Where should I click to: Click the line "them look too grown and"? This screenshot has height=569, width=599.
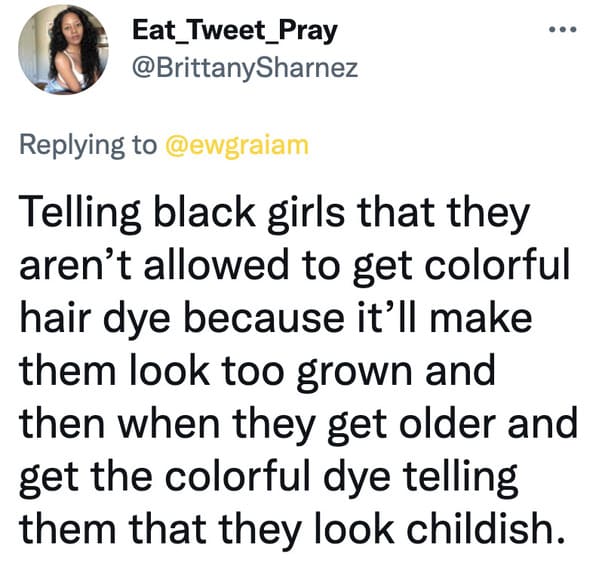[x=257, y=372]
